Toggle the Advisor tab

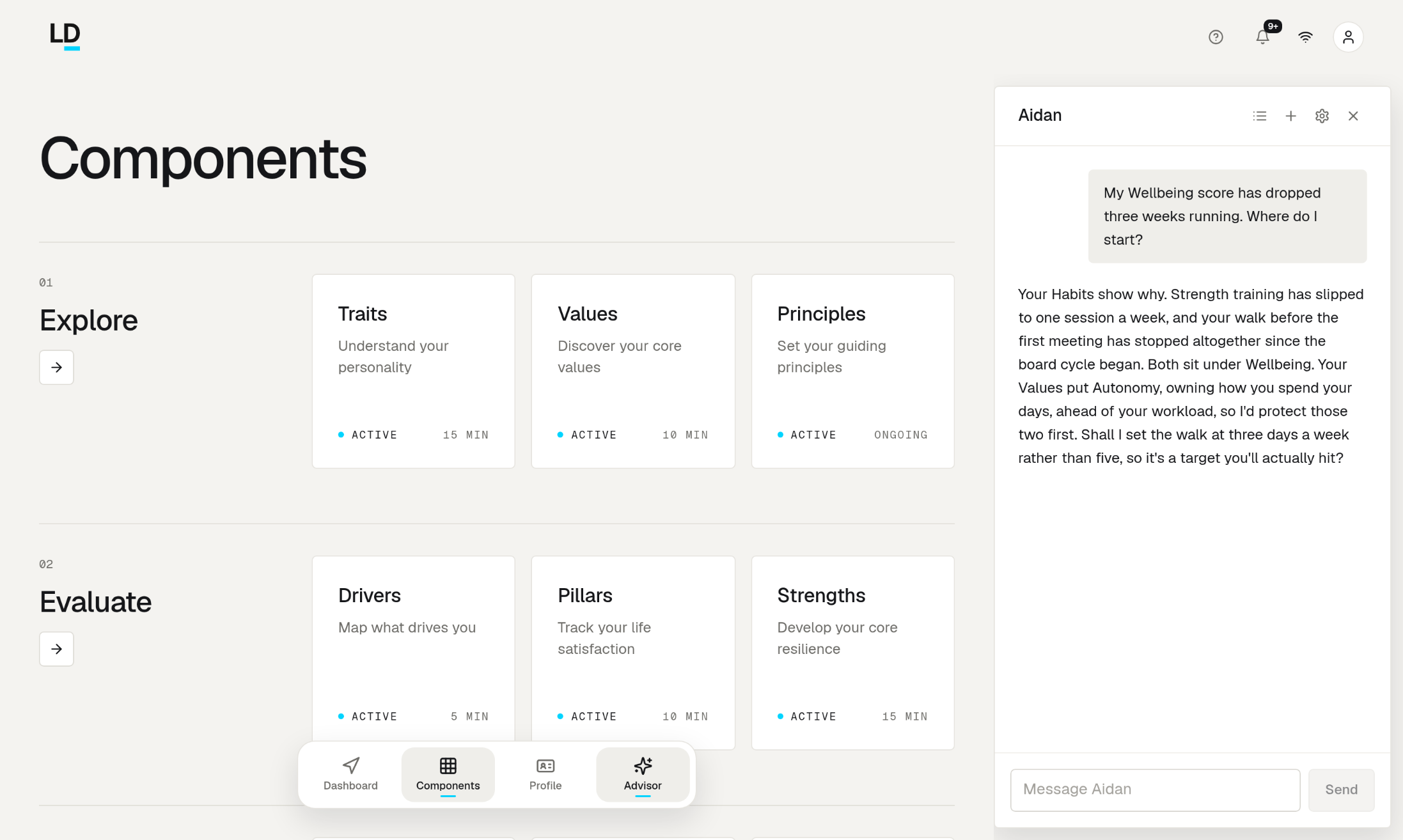[643, 774]
